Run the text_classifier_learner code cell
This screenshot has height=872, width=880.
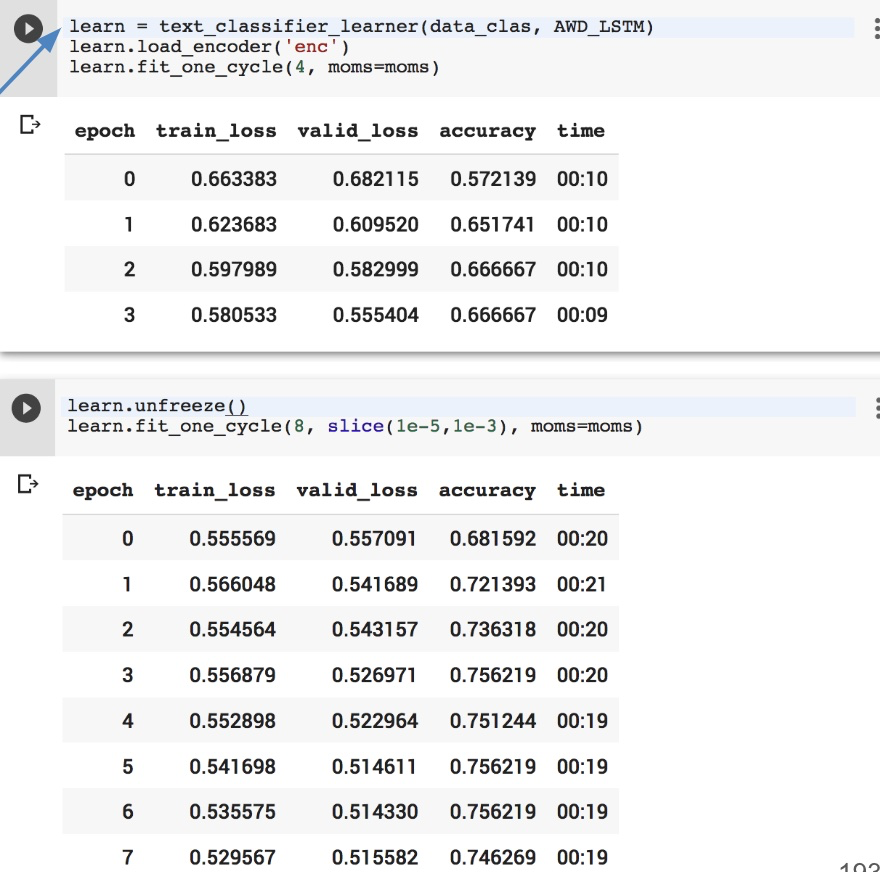point(28,30)
